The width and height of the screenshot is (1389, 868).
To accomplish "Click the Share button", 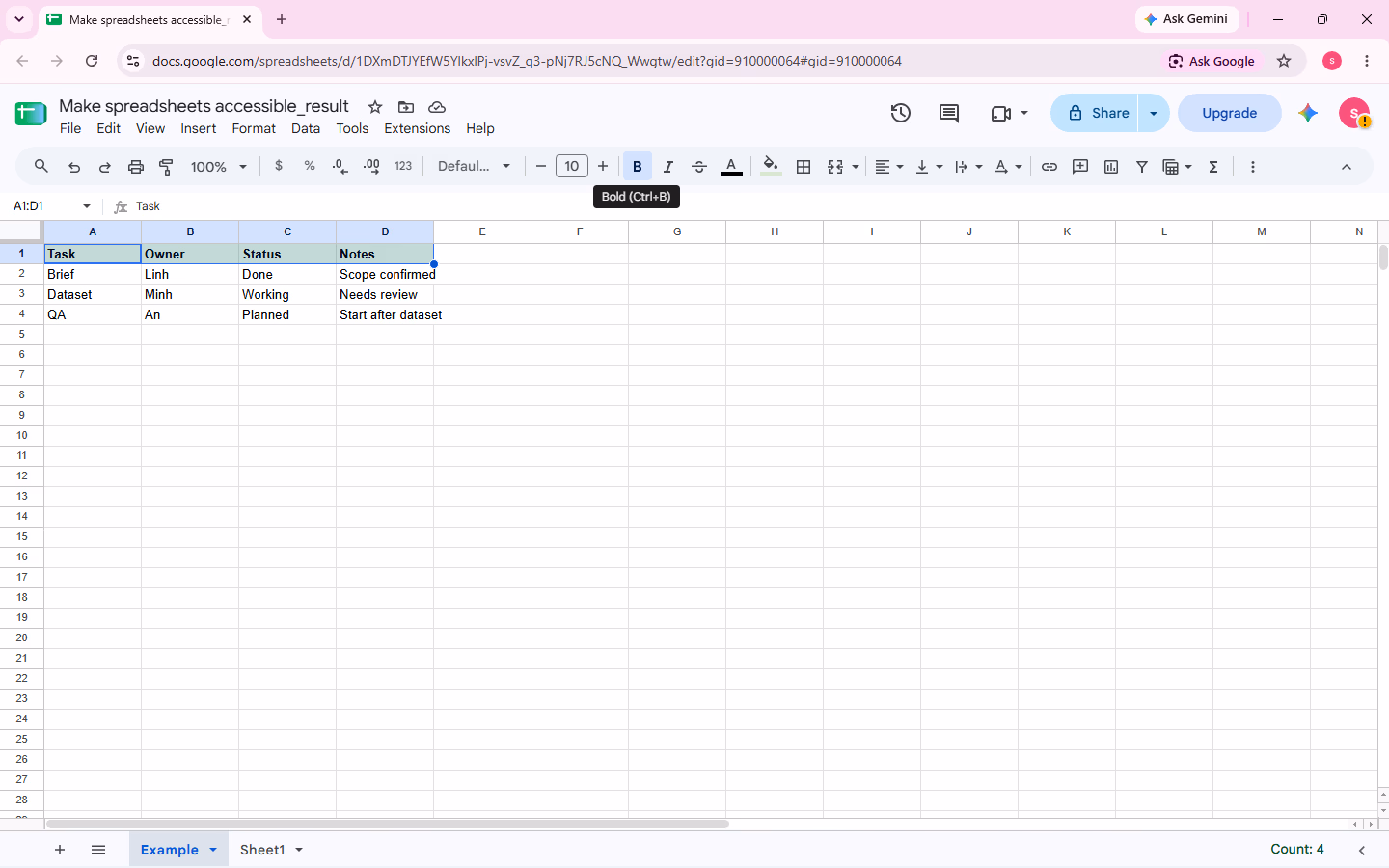I will [1095, 113].
